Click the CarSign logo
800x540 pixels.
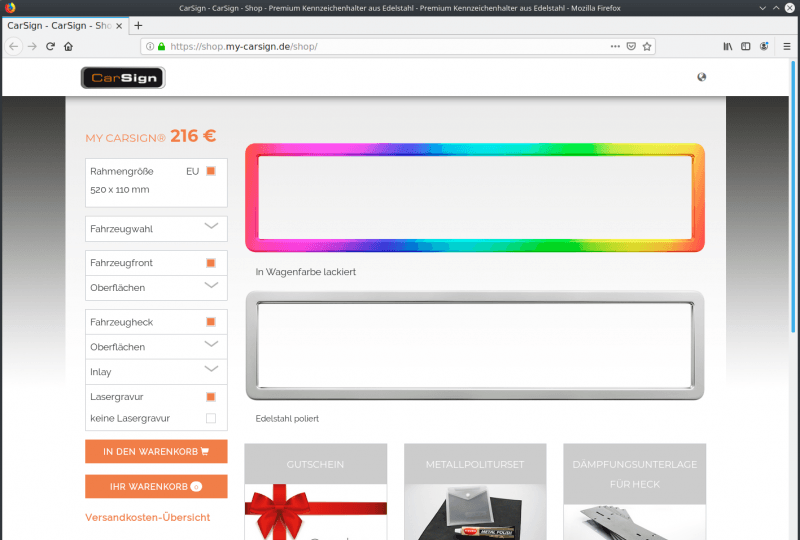click(x=123, y=78)
